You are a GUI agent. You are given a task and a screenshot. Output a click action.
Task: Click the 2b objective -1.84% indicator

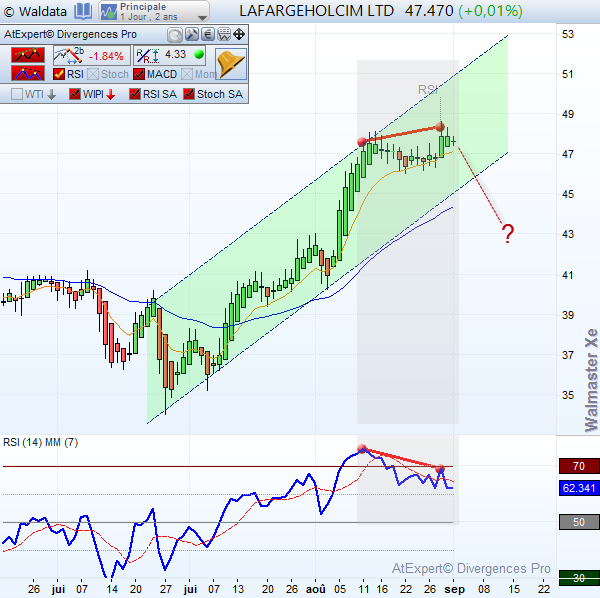click(91, 55)
